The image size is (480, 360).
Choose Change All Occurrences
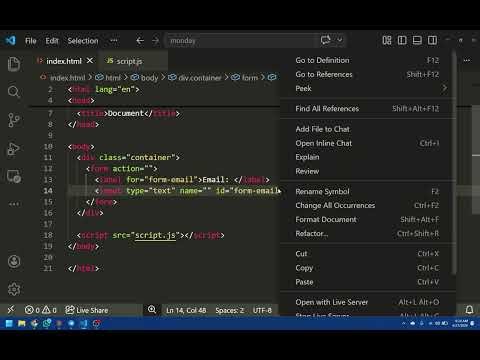tap(367, 205)
